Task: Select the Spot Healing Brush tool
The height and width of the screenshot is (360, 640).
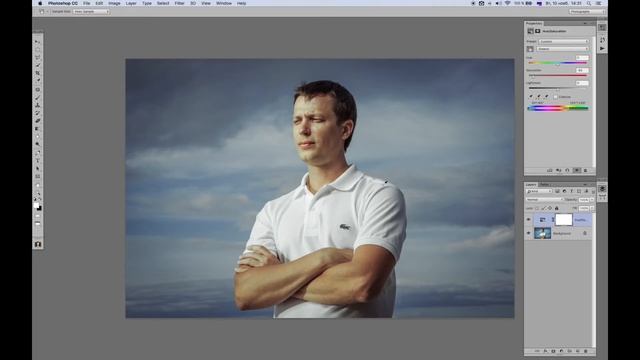Action: point(38,89)
